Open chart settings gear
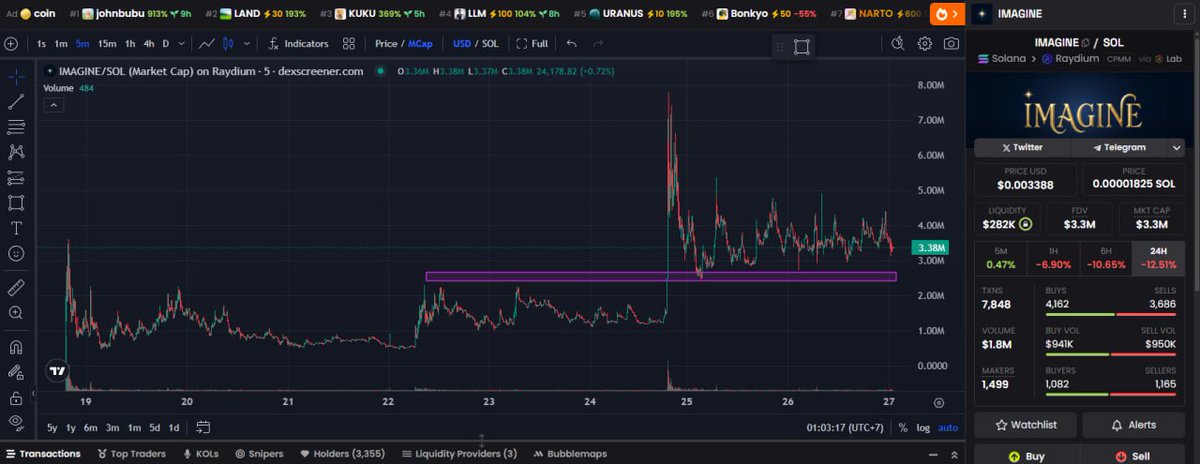1200x464 pixels. [925, 44]
